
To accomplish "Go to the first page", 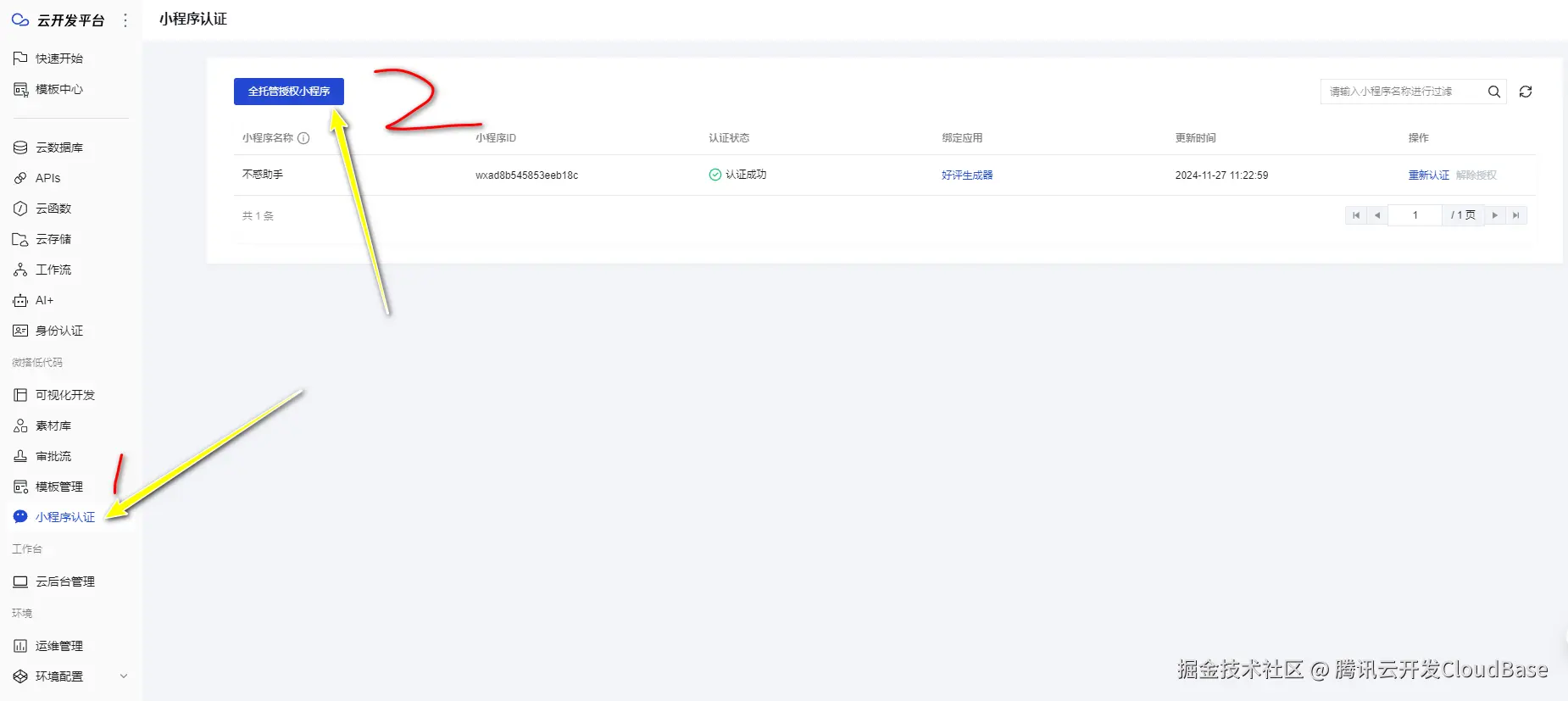I will pyautogui.click(x=1356, y=215).
